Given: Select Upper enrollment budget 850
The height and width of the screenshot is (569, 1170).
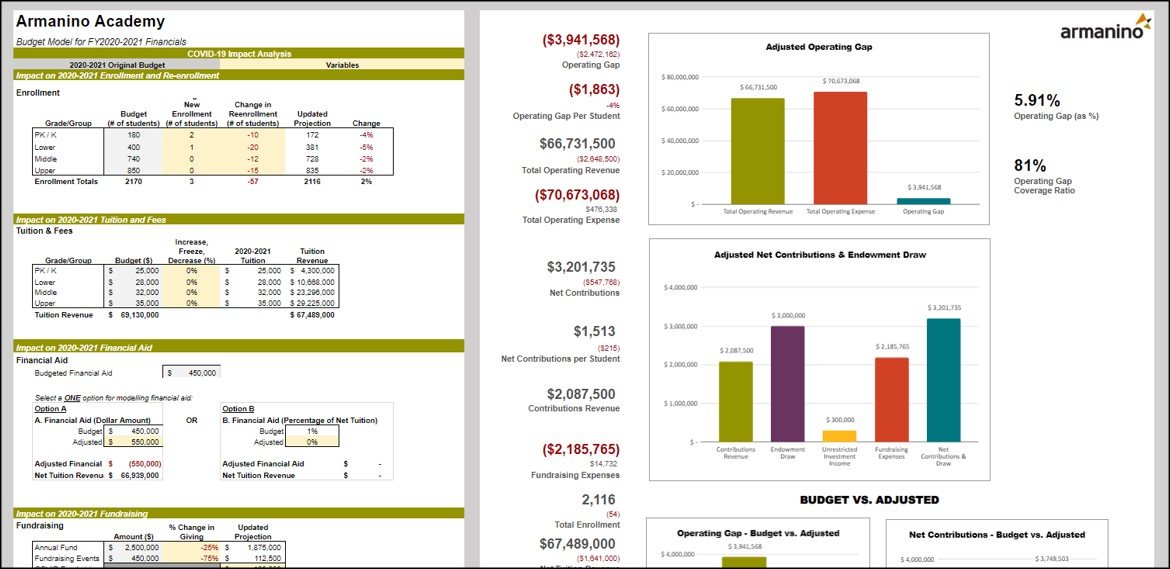Looking at the screenshot, I should [133, 171].
